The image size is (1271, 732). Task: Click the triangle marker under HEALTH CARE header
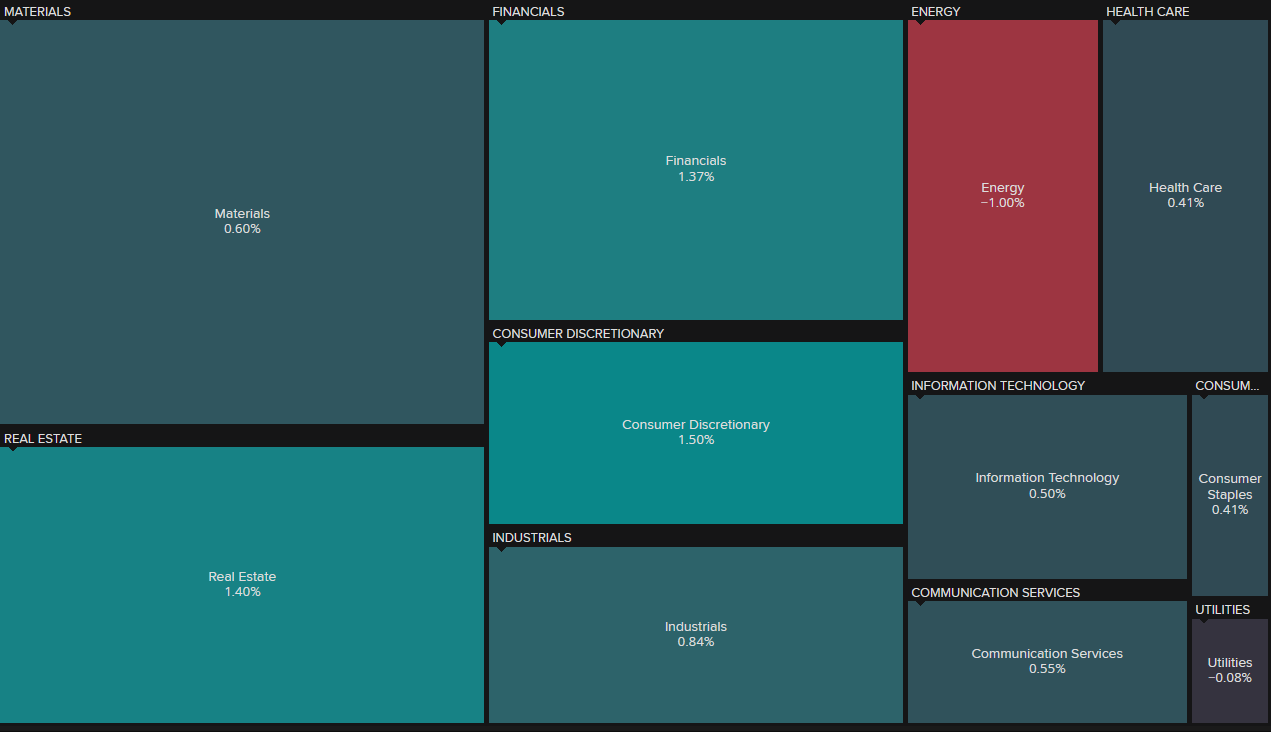pos(1116,23)
